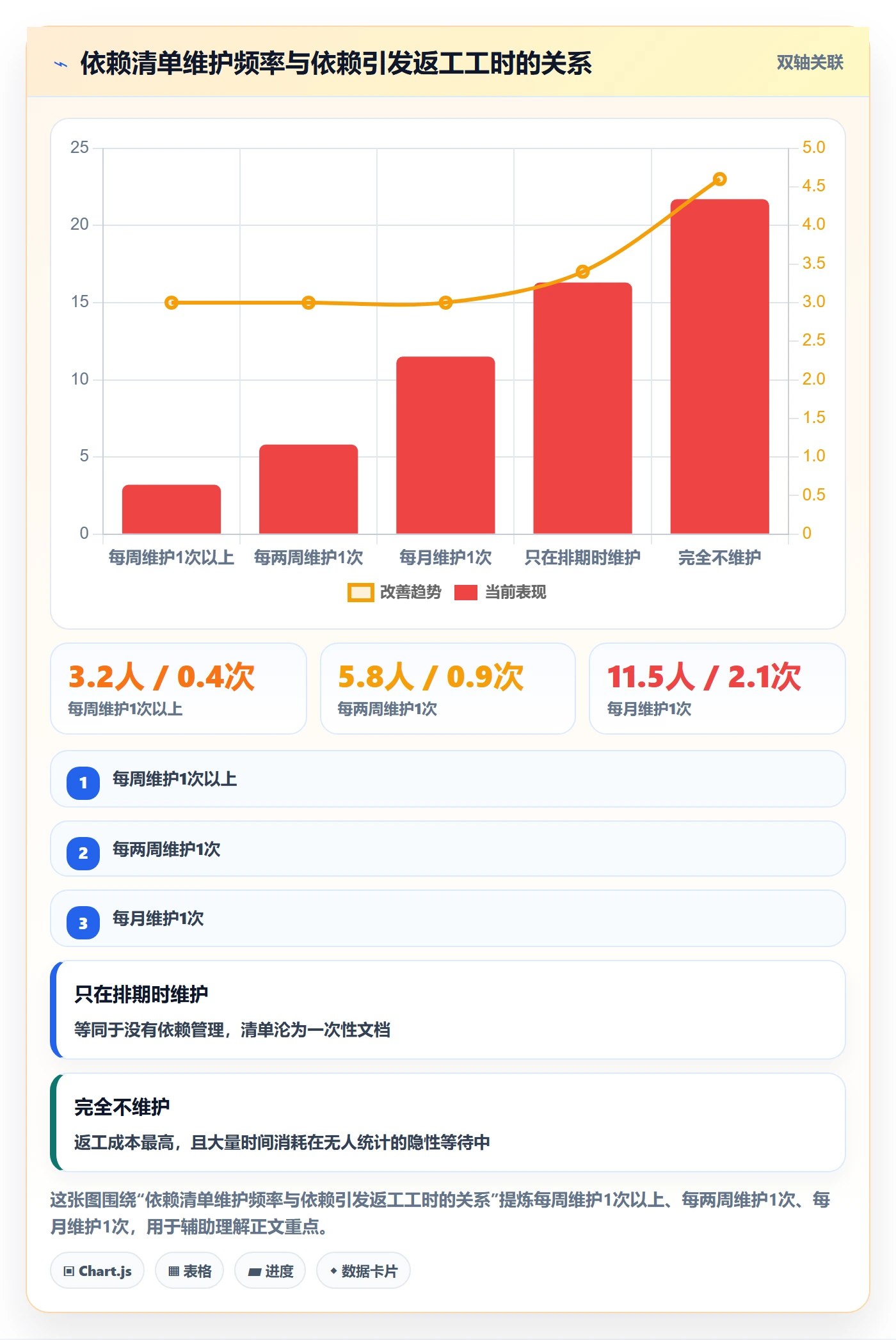This screenshot has height=1340, width=896.
Task: Select the 数据卡片 tag chip
Action: 364,1271
